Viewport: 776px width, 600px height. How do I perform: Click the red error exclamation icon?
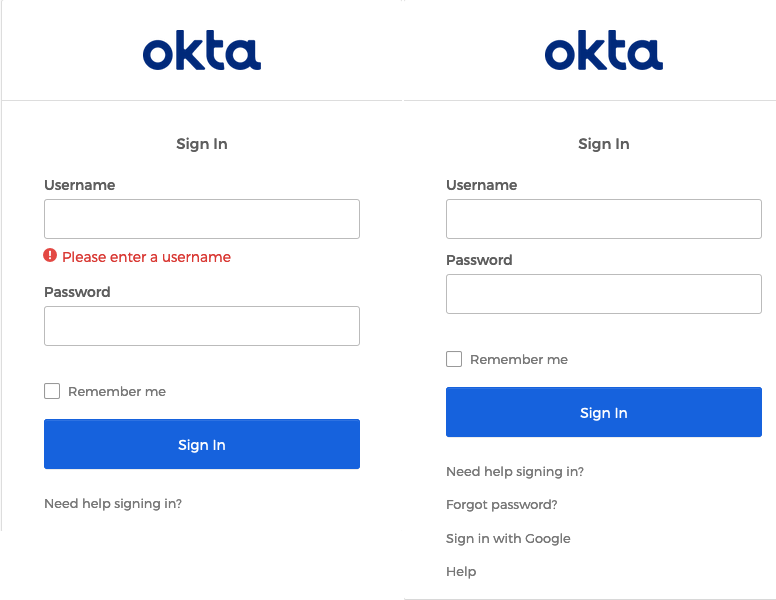click(50, 256)
